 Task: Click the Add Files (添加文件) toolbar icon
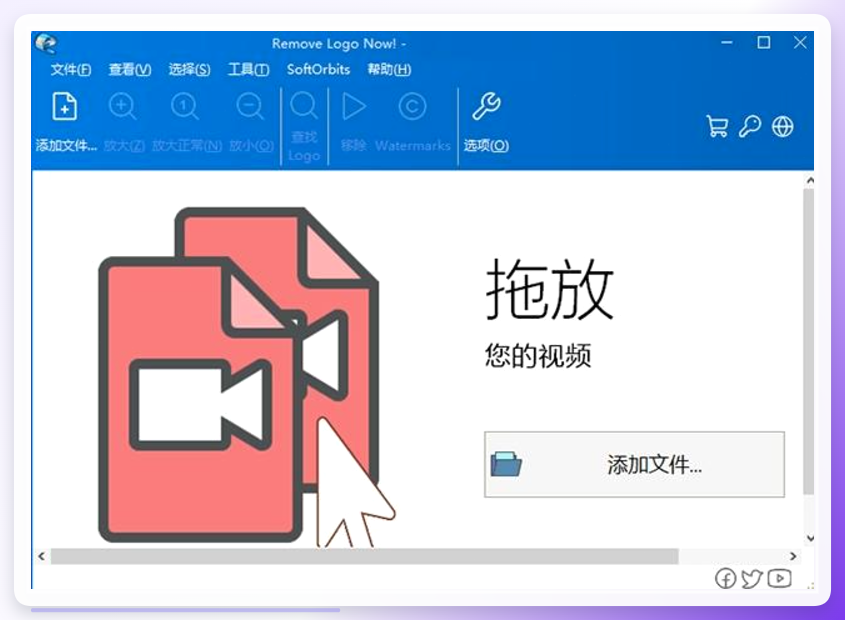65,106
